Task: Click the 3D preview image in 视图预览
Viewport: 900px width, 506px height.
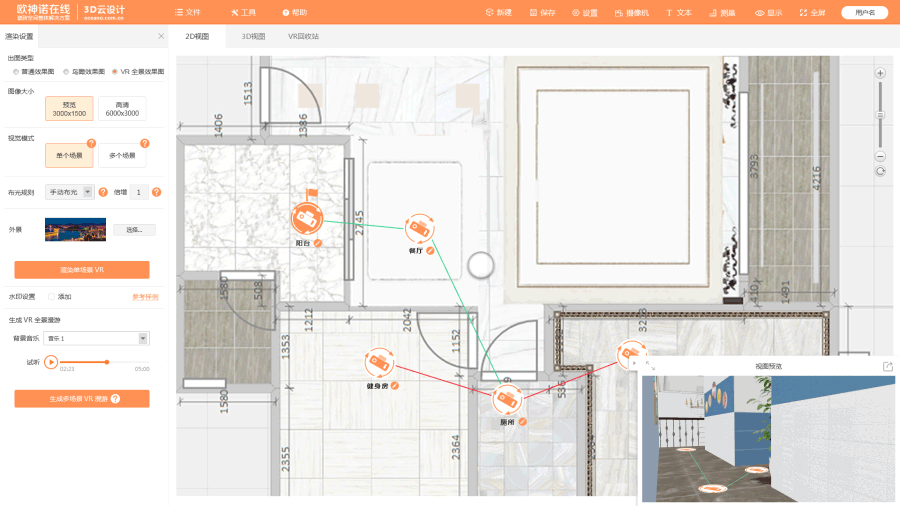Action: pos(768,439)
